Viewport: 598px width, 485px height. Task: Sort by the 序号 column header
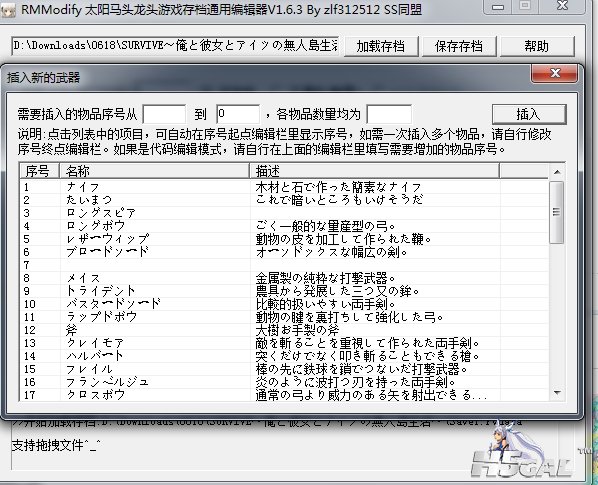39,171
